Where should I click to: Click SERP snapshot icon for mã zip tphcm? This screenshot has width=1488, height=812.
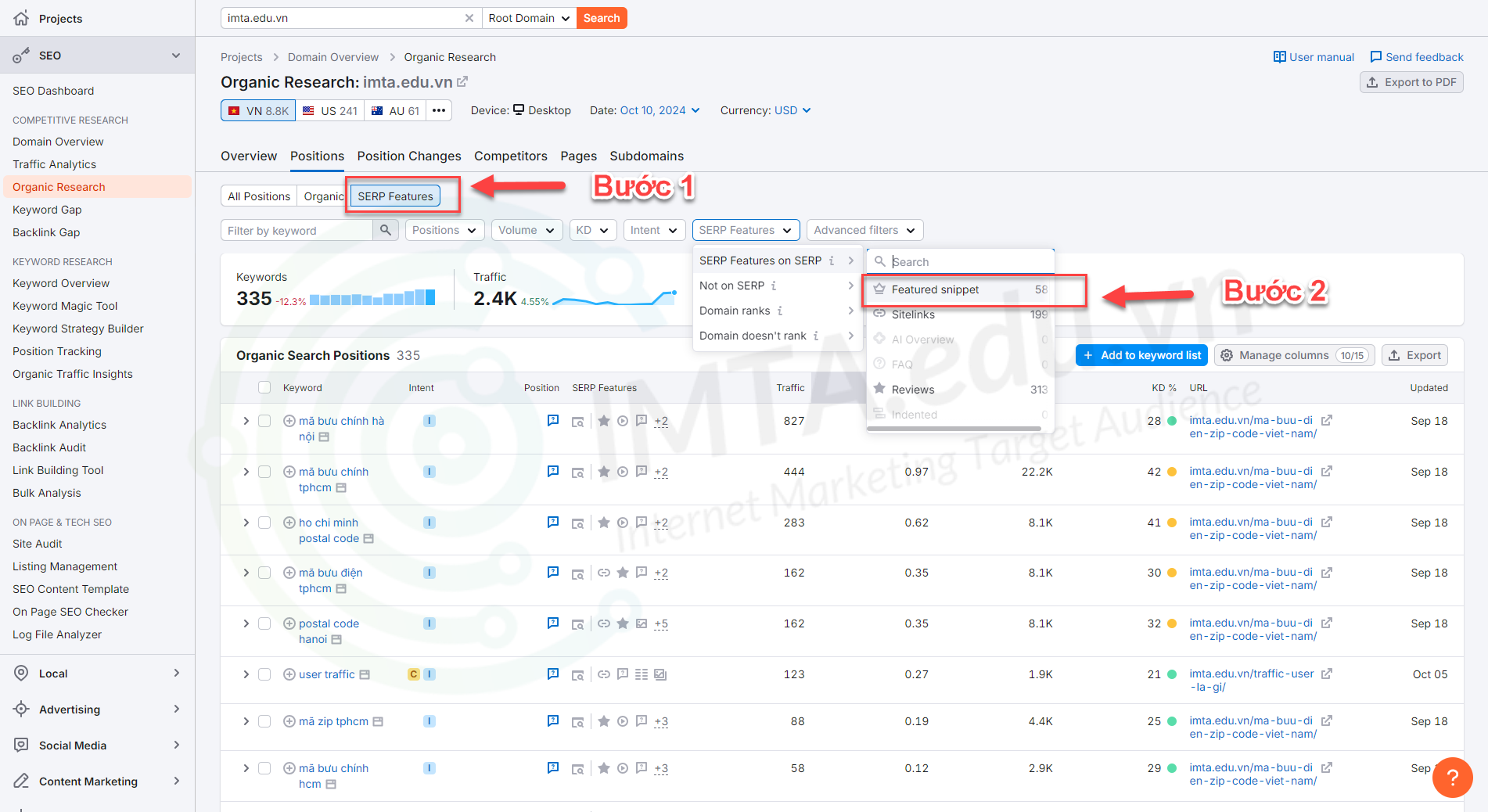578,722
